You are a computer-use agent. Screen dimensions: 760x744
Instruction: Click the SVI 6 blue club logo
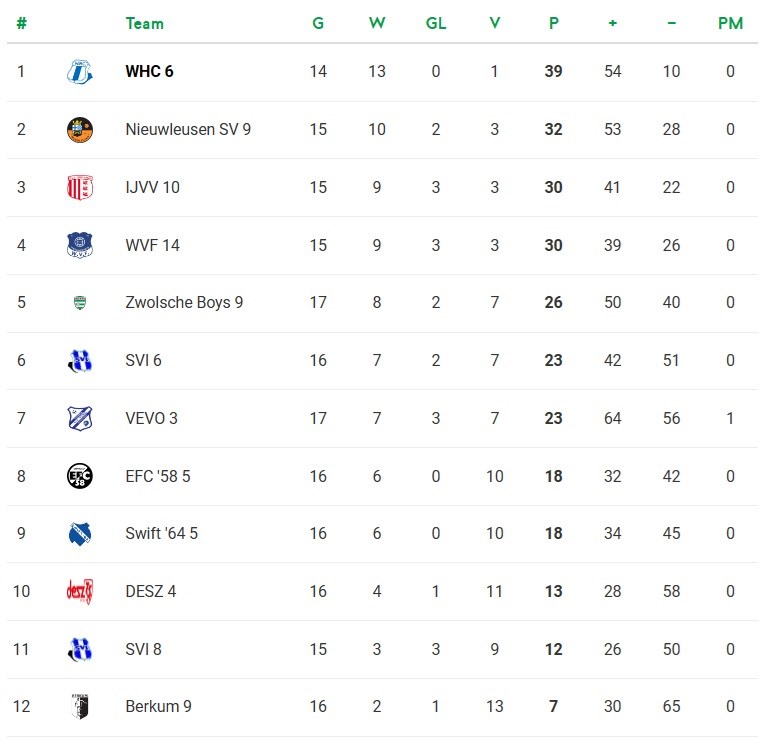pos(79,360)
